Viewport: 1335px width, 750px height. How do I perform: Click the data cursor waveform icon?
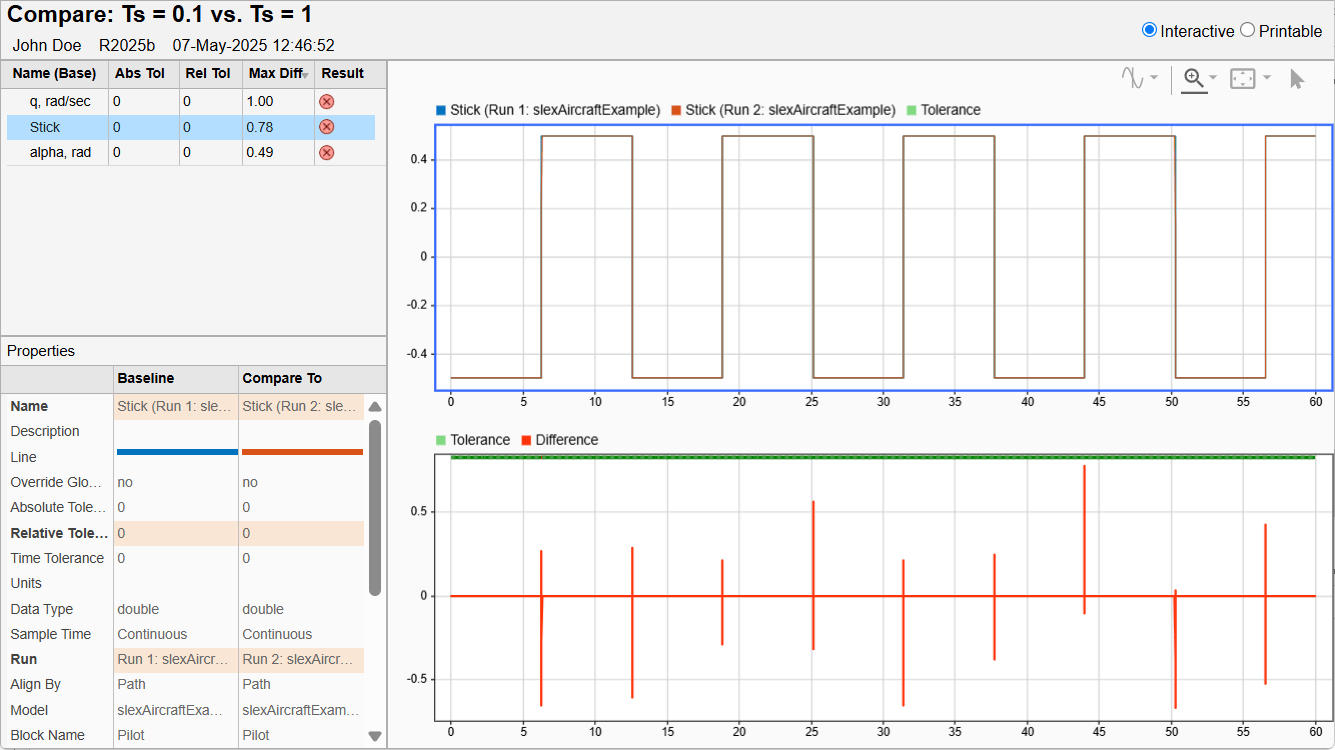[1133, 78]
